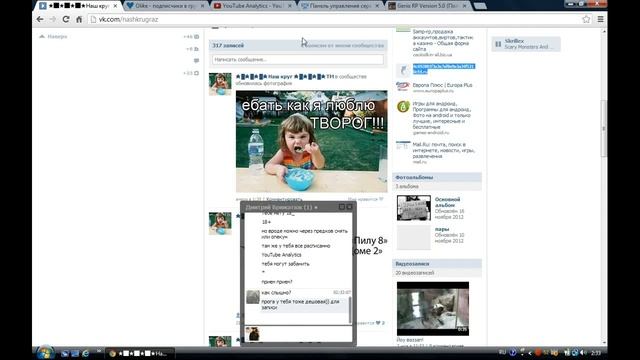This screenshot has height=360, width=640.
Task: Reload the vk.com page
Action: [66, 19]
